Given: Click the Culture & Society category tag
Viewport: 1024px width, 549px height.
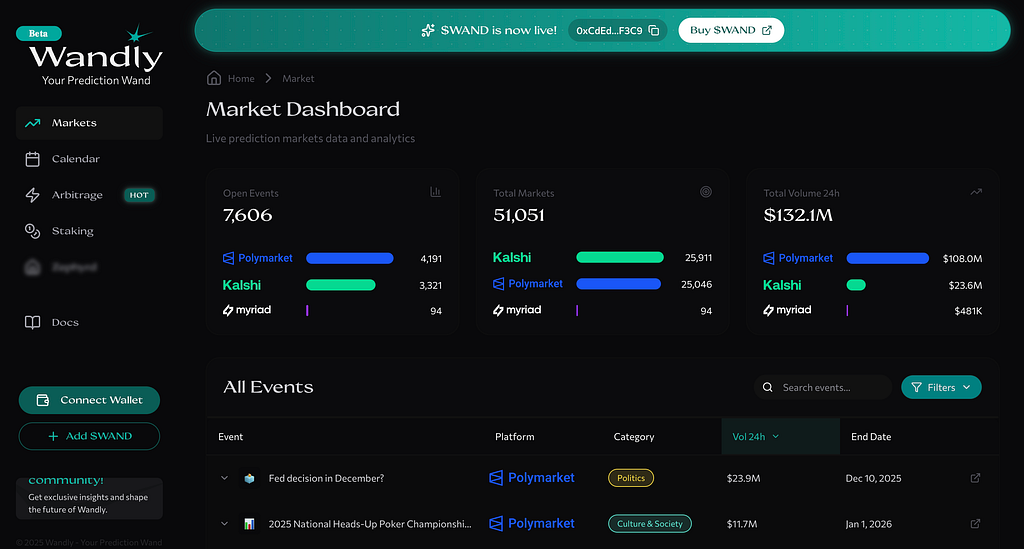Looking at the screenshot, I should click(650, 524).
